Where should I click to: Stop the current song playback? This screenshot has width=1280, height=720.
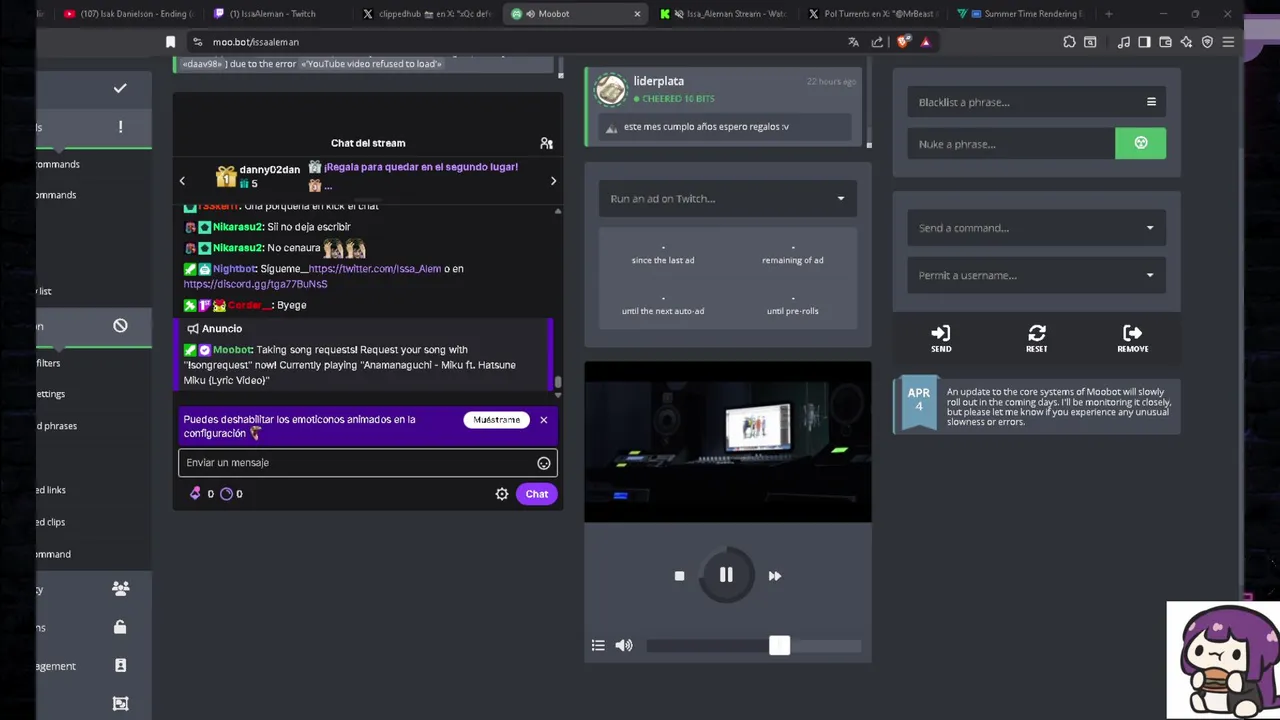coord(679,576)
